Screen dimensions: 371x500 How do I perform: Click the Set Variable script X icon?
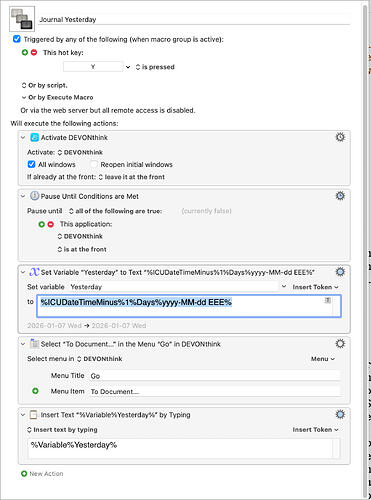[x=34, y=272]
